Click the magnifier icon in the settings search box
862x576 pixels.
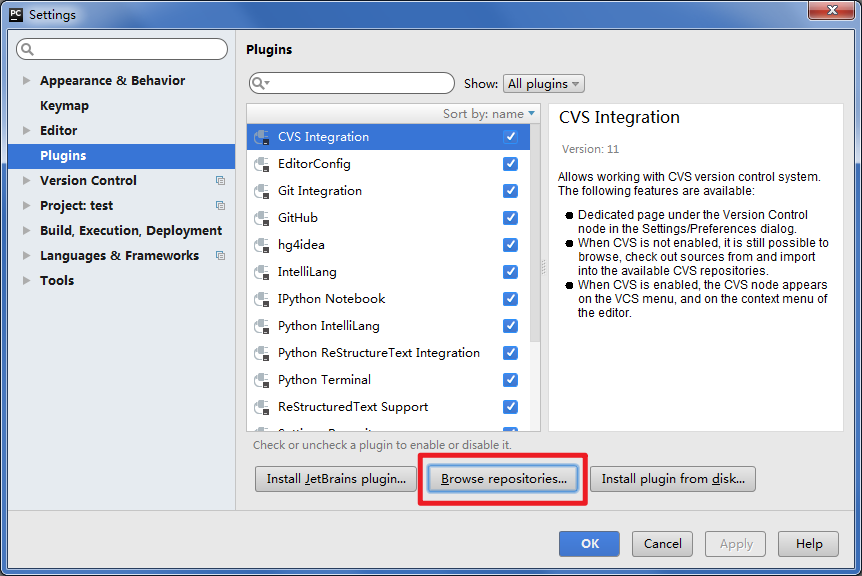27,49
